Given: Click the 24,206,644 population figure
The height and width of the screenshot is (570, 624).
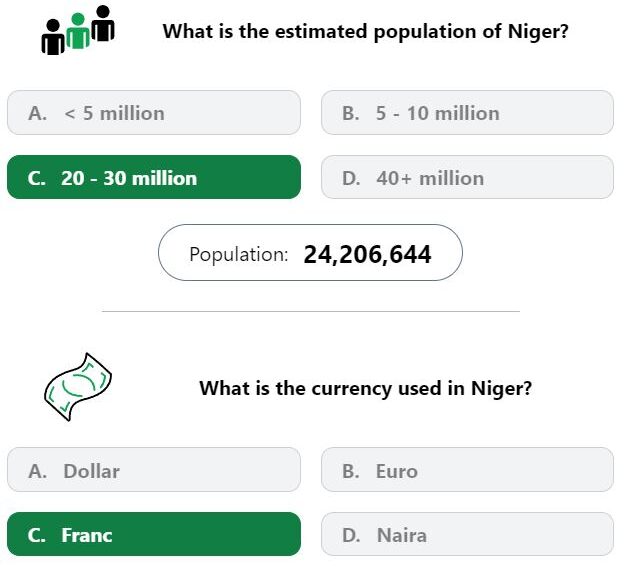Looking at the screenshot, I should (x=367, y=254).
